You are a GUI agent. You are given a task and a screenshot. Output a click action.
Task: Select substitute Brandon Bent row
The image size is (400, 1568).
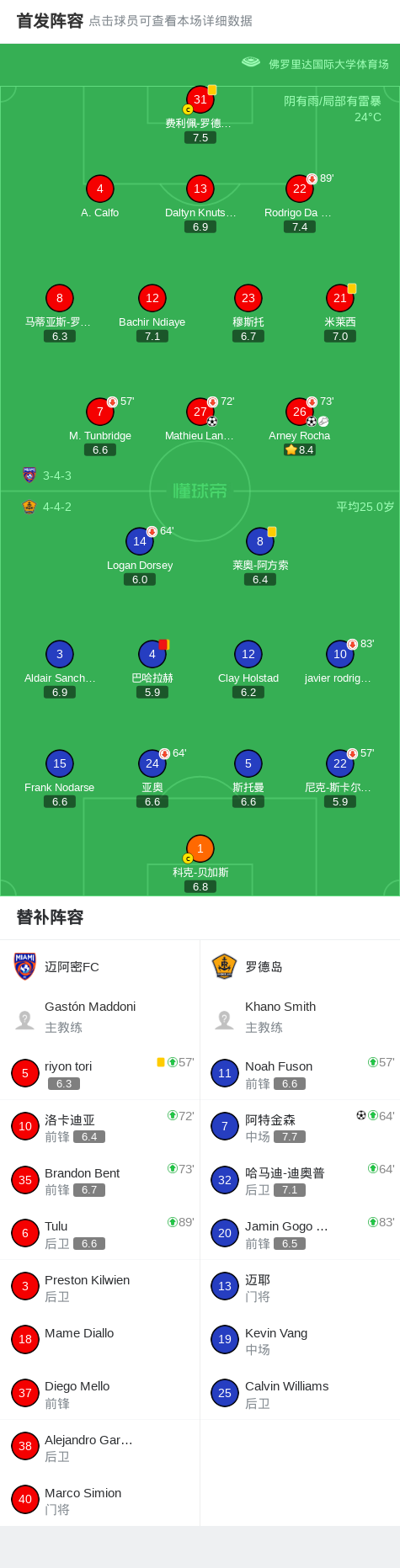(99, 1180)
